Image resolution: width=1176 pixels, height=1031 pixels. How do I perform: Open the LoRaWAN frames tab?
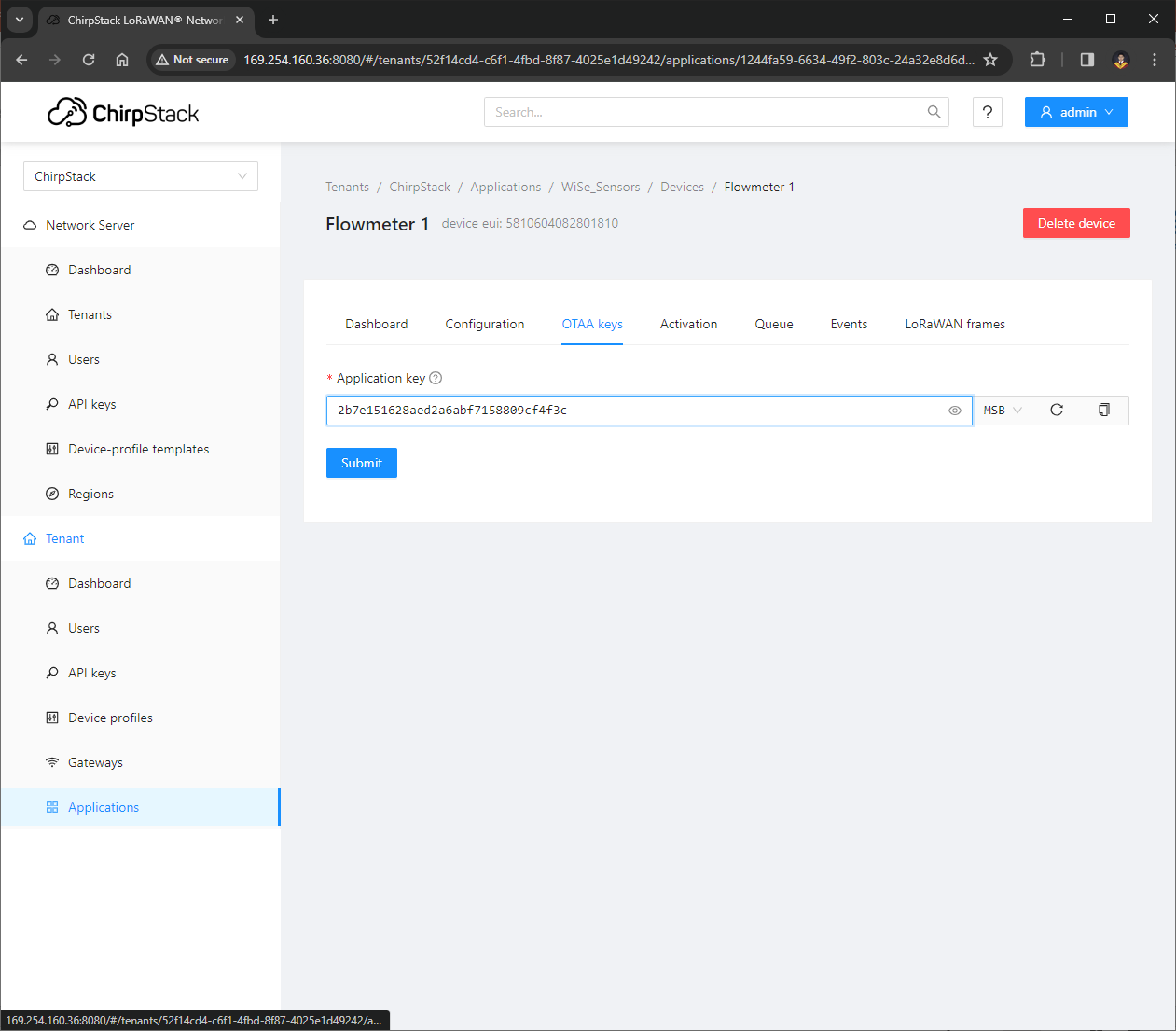click(x=954, y=324)
